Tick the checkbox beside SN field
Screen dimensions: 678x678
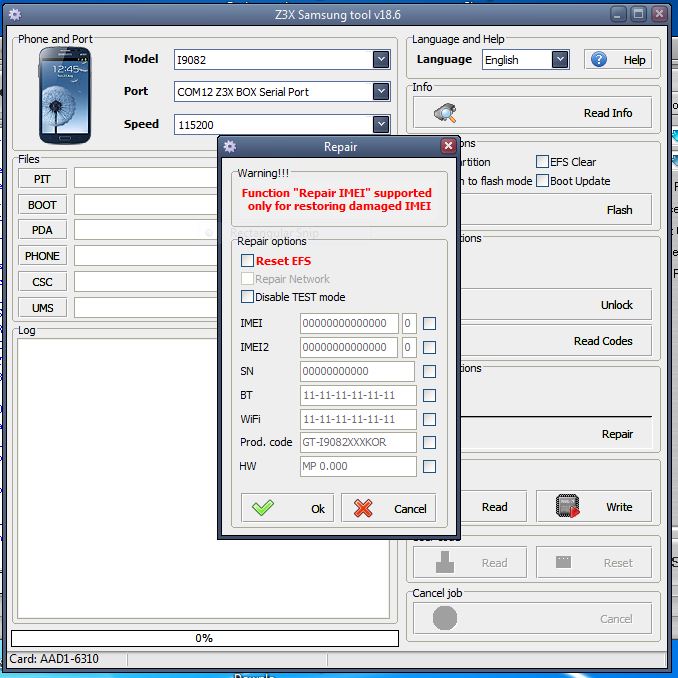click(x=429, y=371)
